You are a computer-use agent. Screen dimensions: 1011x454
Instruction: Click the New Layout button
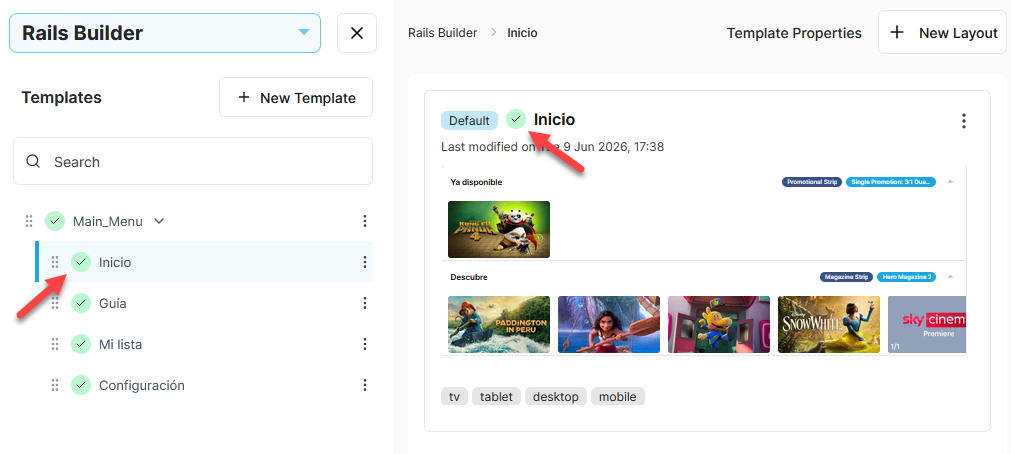(942, 32)
